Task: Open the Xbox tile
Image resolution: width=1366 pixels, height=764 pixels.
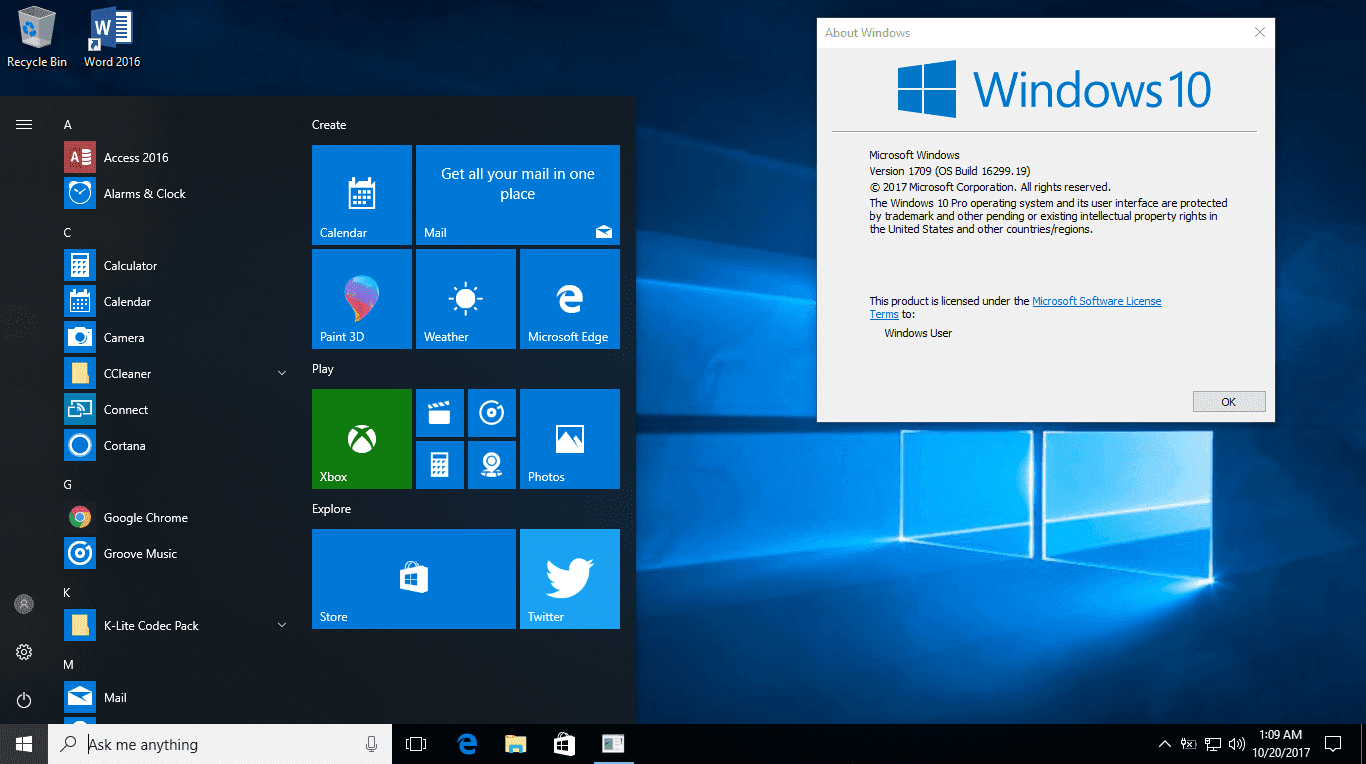Action: pos(362,439)
